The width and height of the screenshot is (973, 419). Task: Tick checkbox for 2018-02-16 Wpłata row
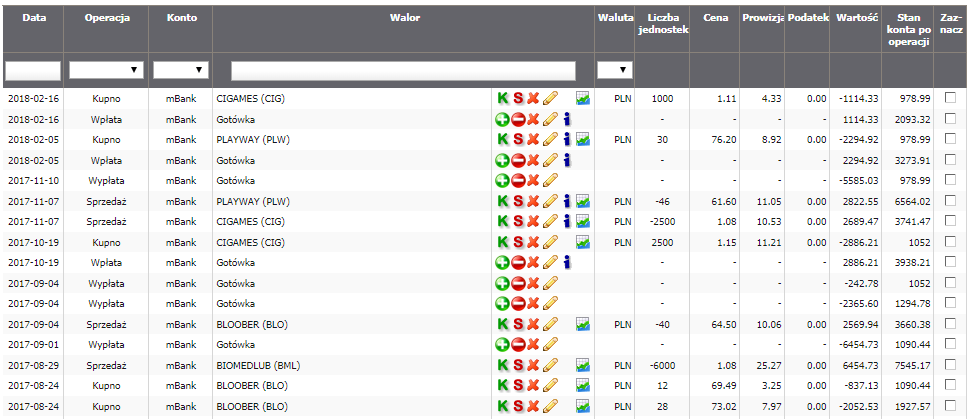click(x=950, y=118)
